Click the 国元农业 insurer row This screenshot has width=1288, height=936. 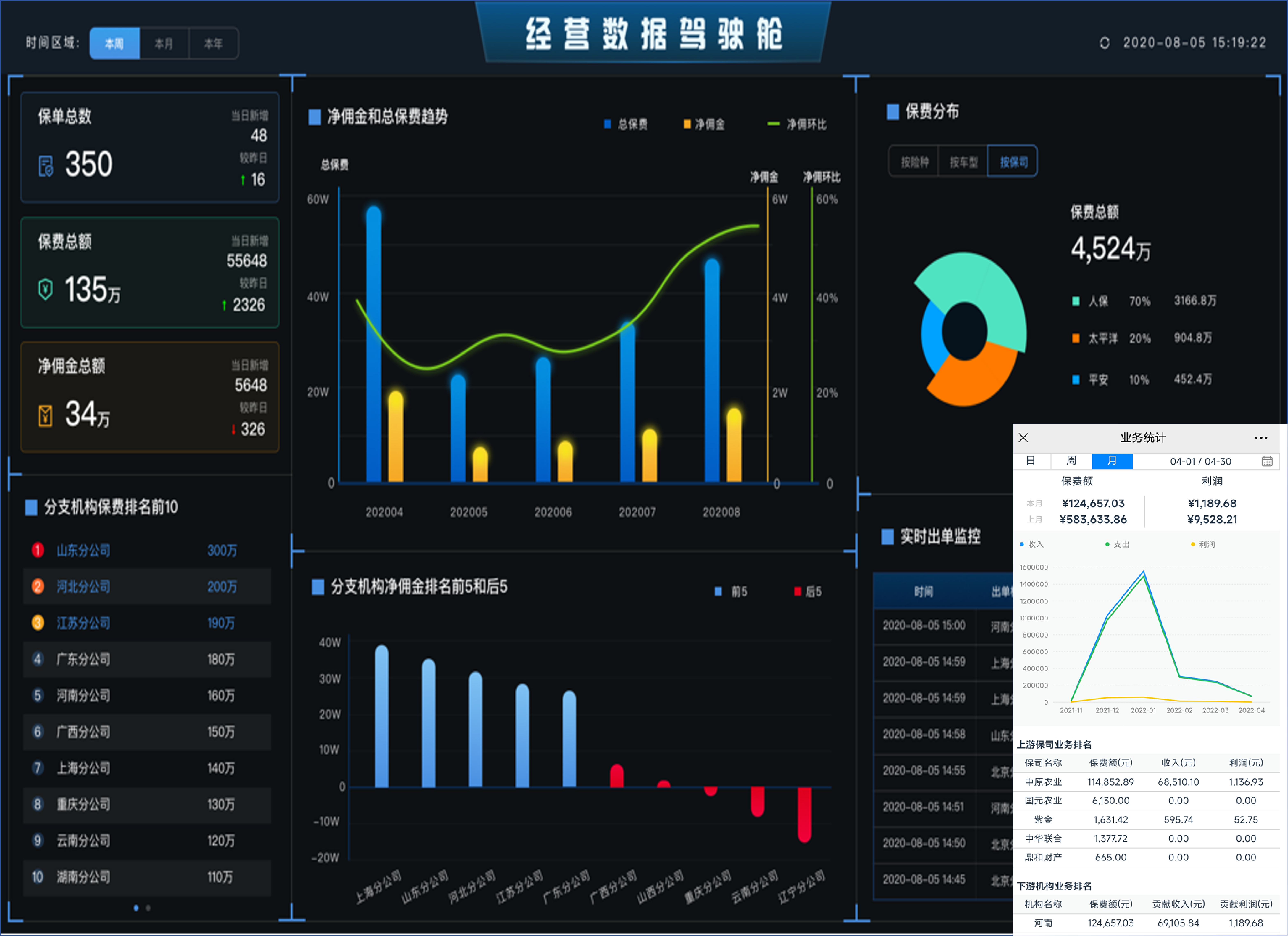click(1146, 800)
